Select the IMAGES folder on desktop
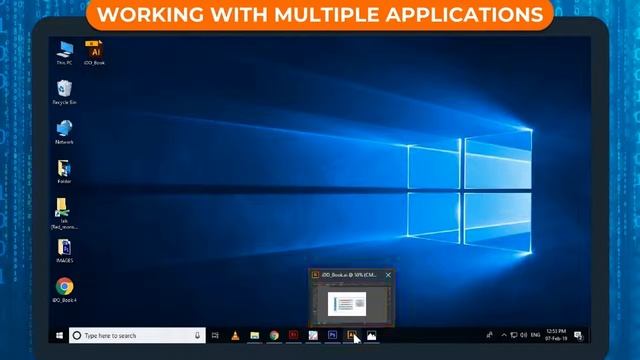The image size is (640, 360). tap(64, 251)
